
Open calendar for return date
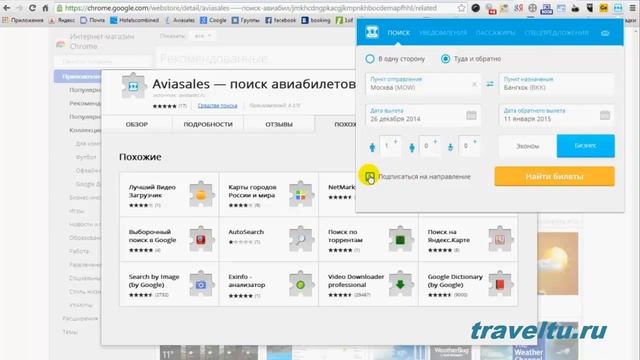tap(604, 115)
